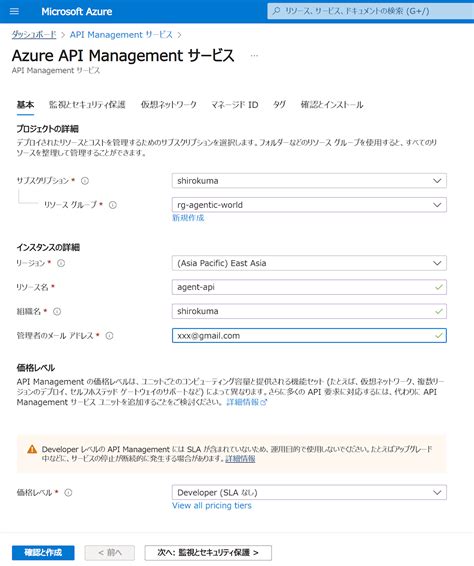Click the organization name info icon

pyautogui.click(x=57, y=312)
